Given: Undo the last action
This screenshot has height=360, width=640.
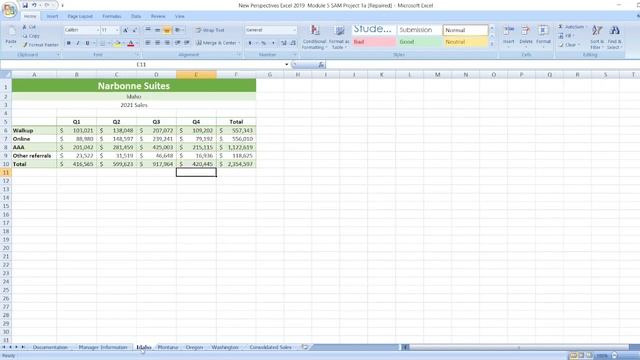Looking at the screenshot, I should [x=34, y=5].
